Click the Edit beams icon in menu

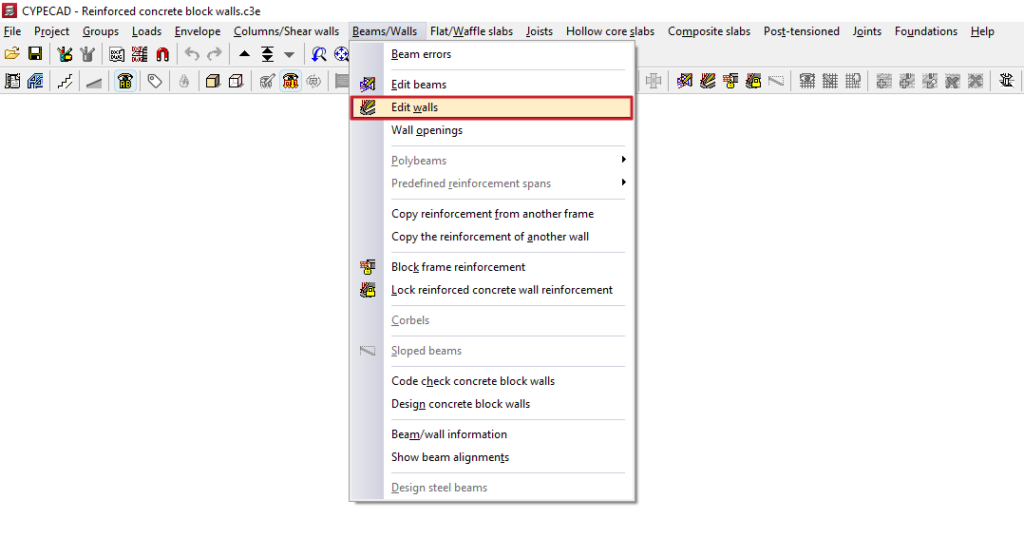pos(368,84)
